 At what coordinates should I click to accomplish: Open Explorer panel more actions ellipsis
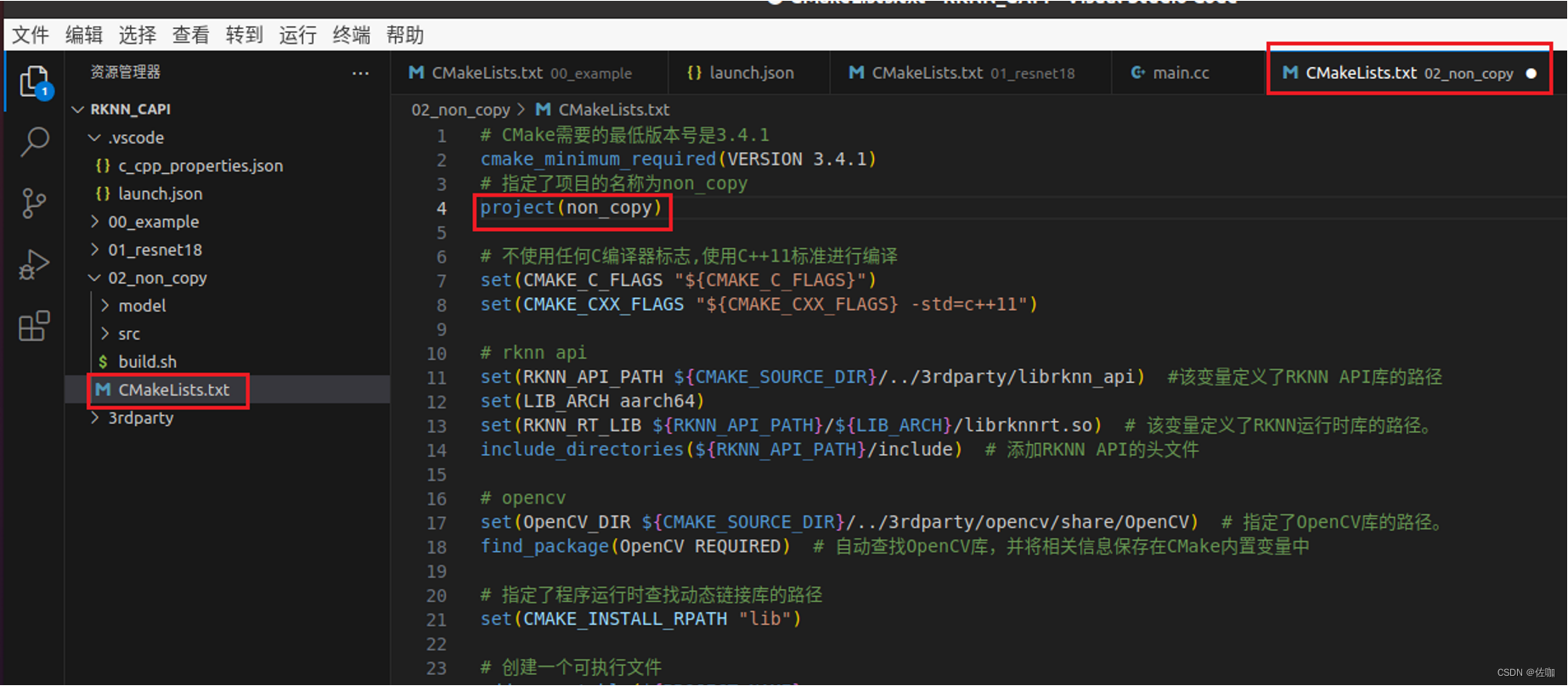[x=360, y=73]
